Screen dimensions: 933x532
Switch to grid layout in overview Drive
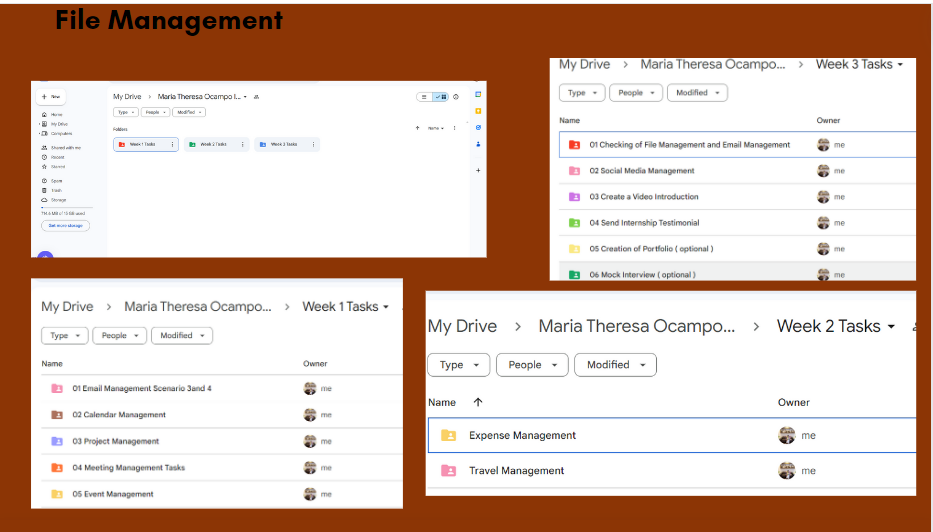click(x=440, y=97)
